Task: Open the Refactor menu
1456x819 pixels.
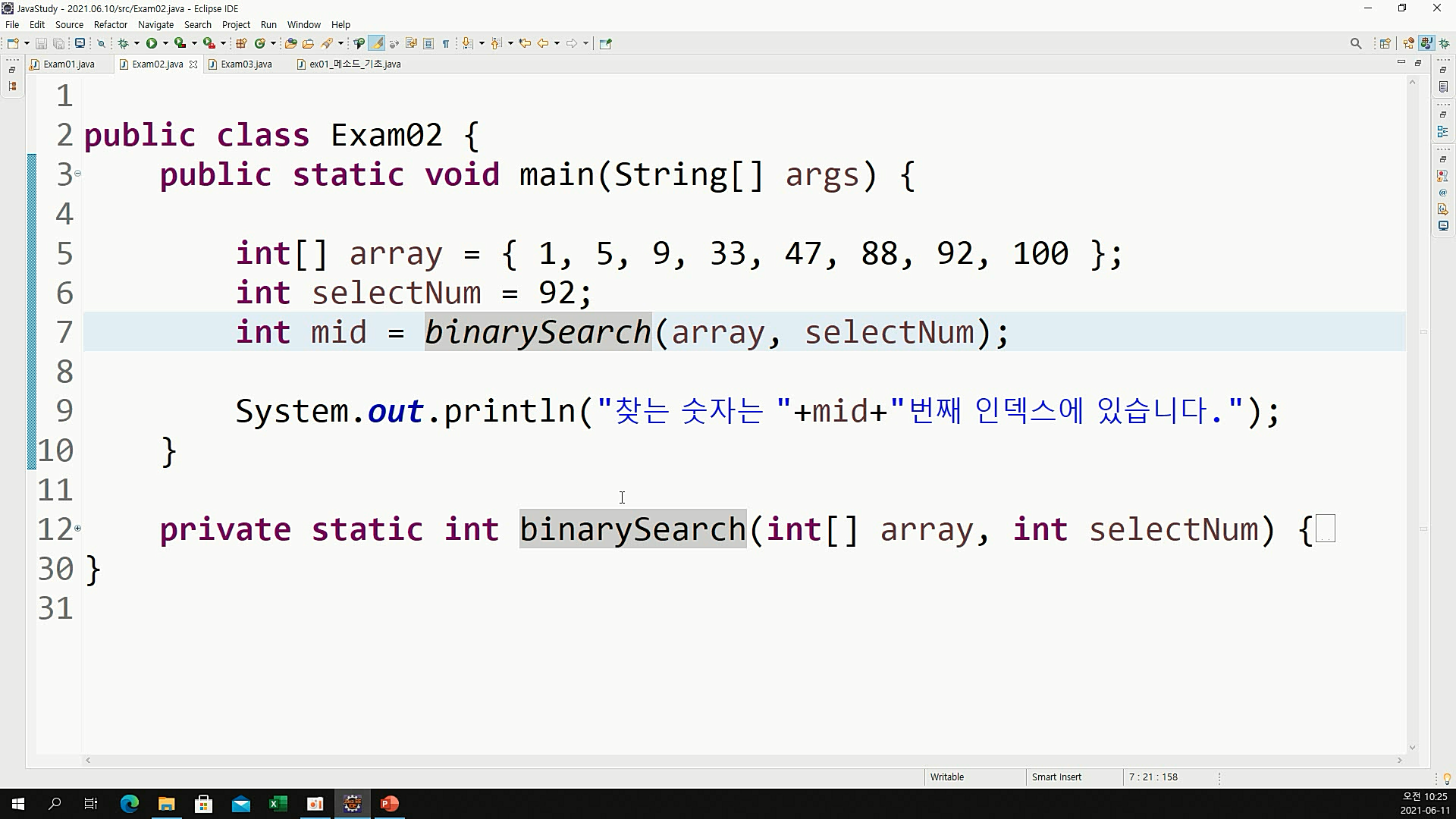Action: point(110,24)
